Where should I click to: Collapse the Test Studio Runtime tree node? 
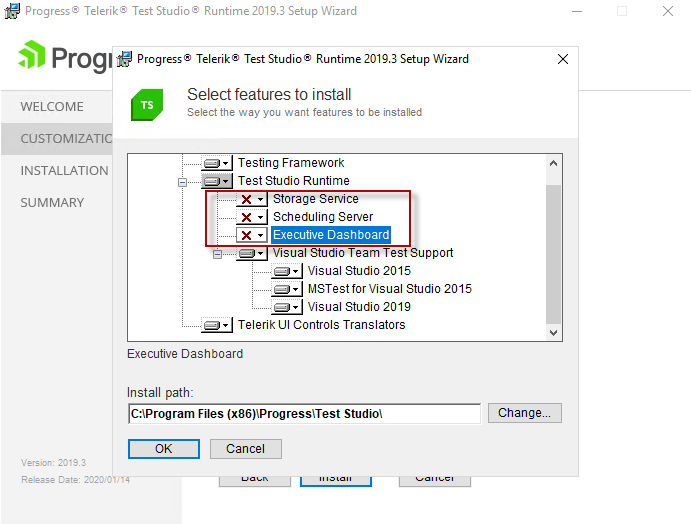click(x=182, y=182)
